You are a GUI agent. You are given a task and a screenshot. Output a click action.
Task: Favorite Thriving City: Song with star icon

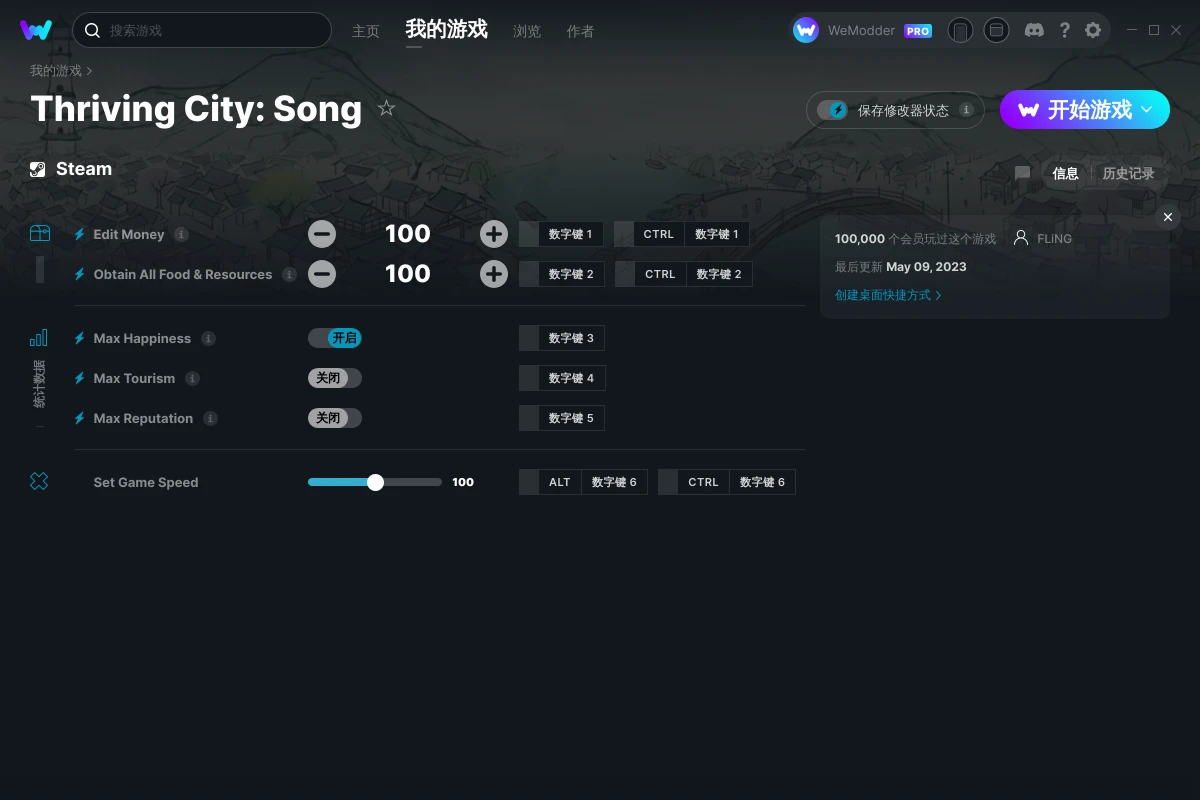tap(387, 108)
